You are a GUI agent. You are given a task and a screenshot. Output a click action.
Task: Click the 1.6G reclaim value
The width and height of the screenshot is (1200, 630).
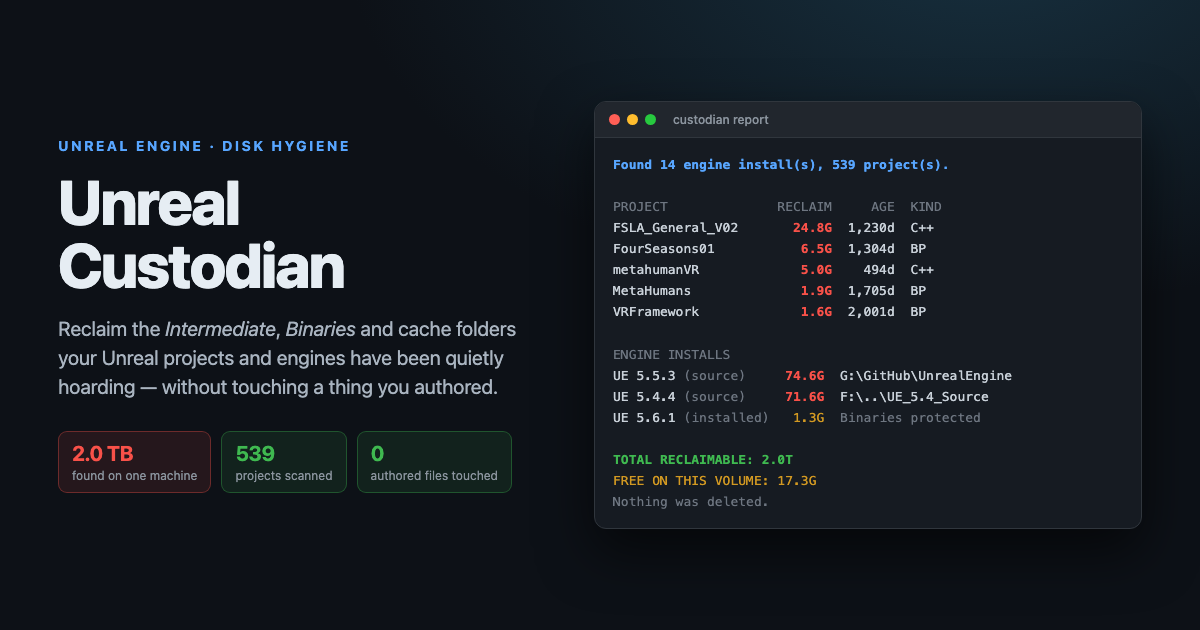[816, 312]
